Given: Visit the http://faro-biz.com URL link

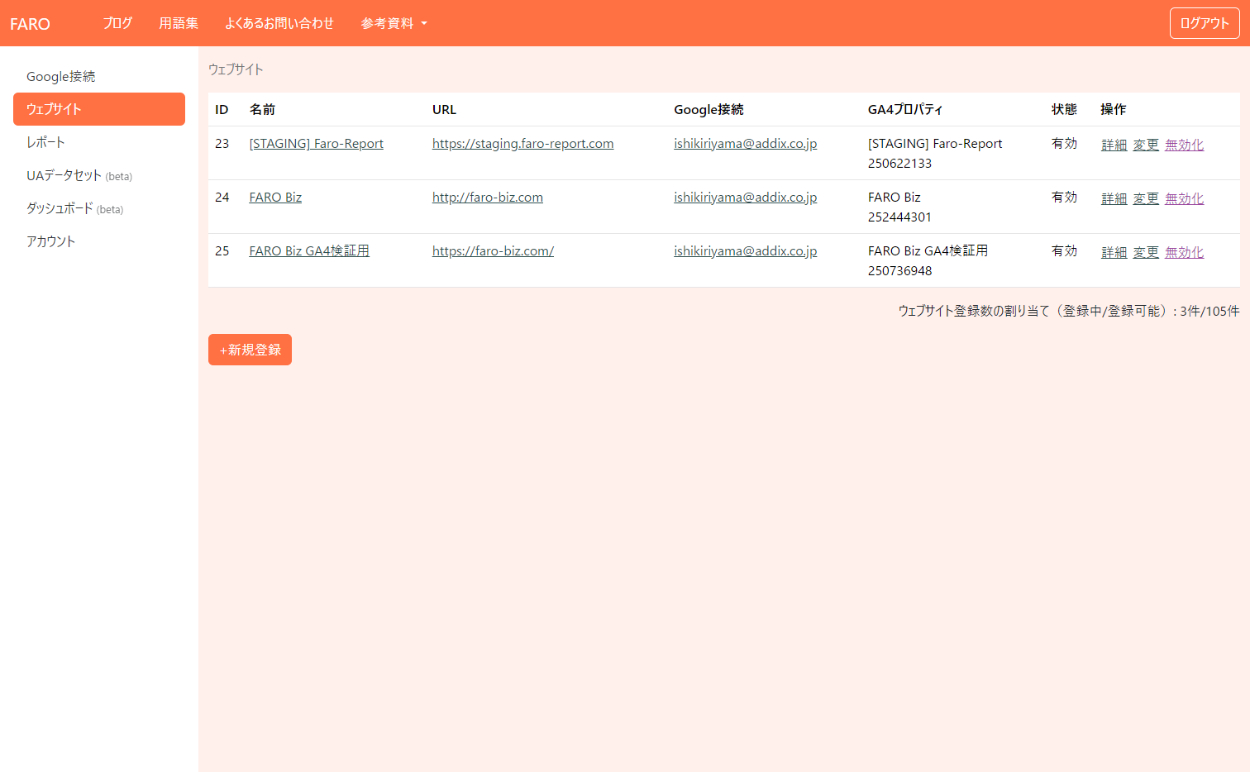Looking at the screenshot, I should pyautogui.click(x=487, y=198).
